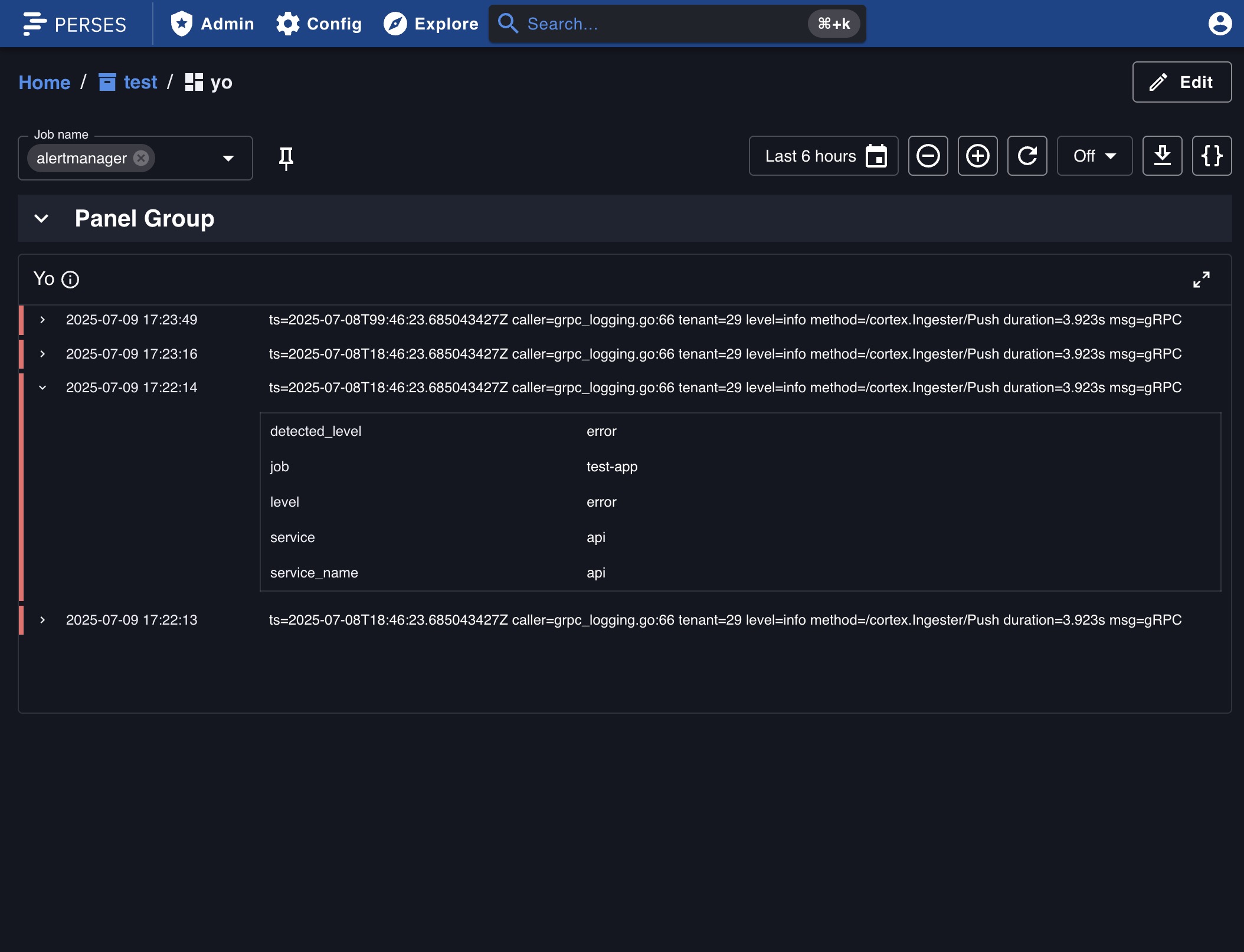View info tooltip on the Yo panel
The width and height of the screenshot is (1244, 952).
coord(70,279)
